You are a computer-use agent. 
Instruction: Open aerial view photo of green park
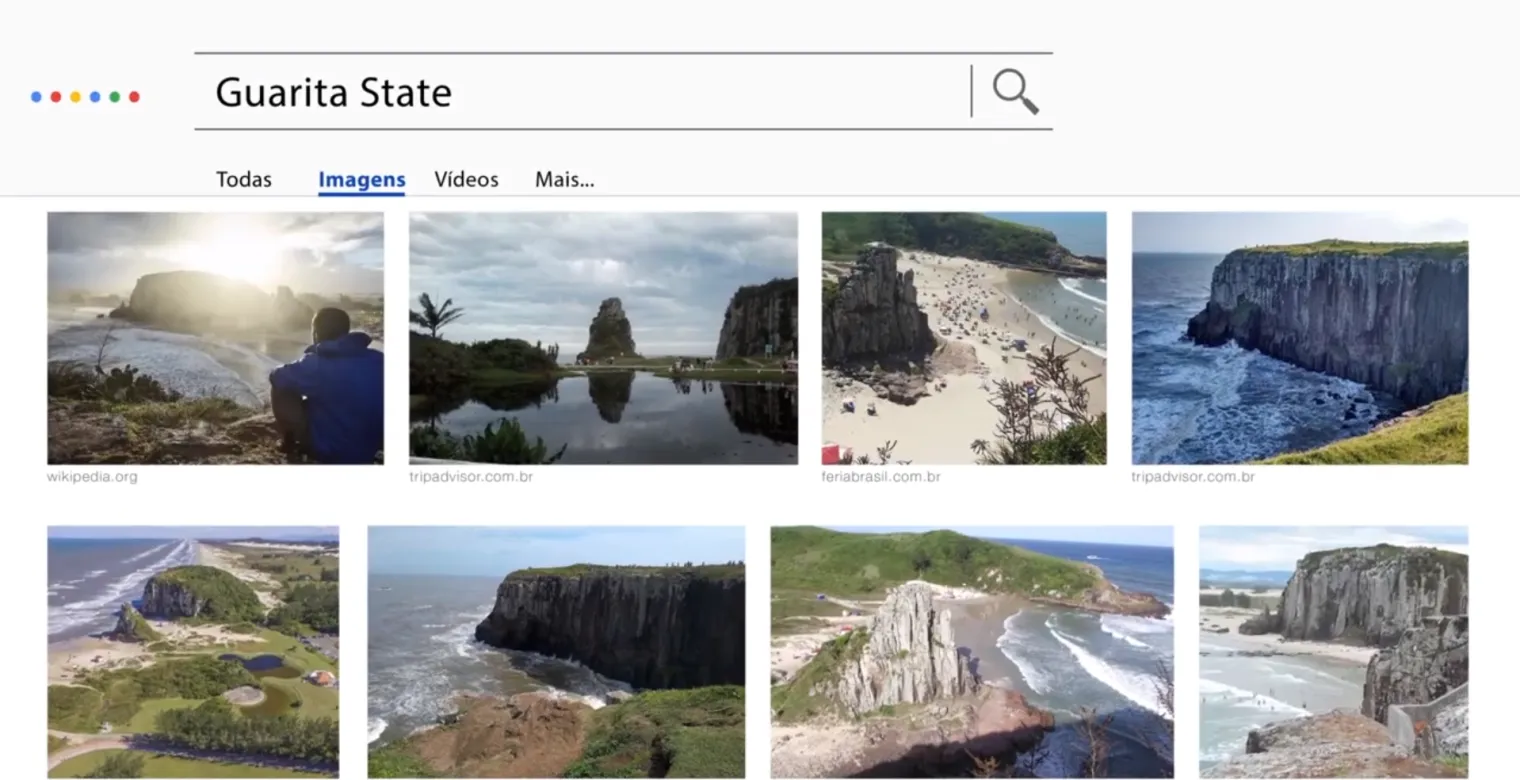[193, 652]
